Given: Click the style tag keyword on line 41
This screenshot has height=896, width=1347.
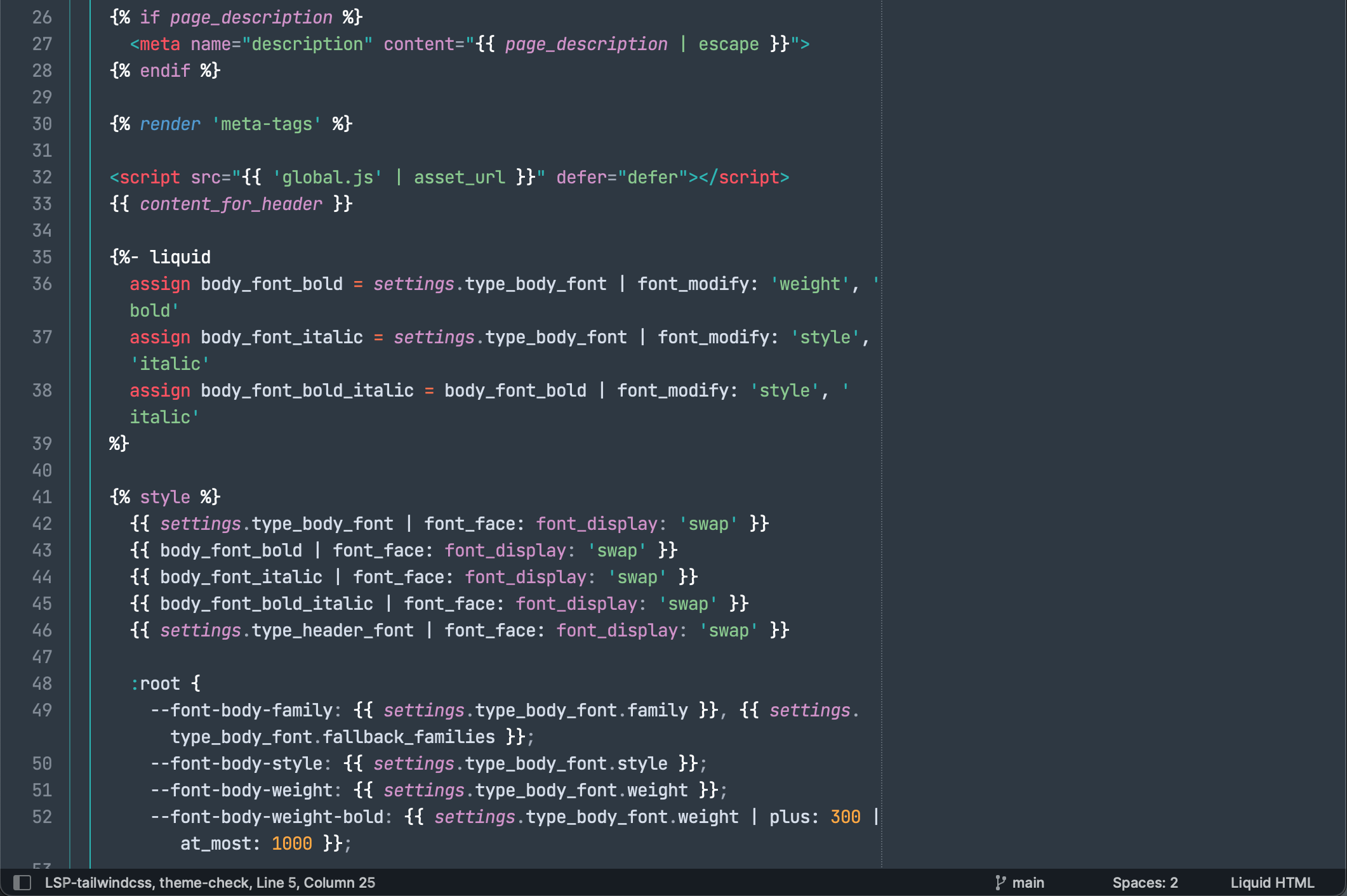Looking at the screenshot, I should click(164, 497).
